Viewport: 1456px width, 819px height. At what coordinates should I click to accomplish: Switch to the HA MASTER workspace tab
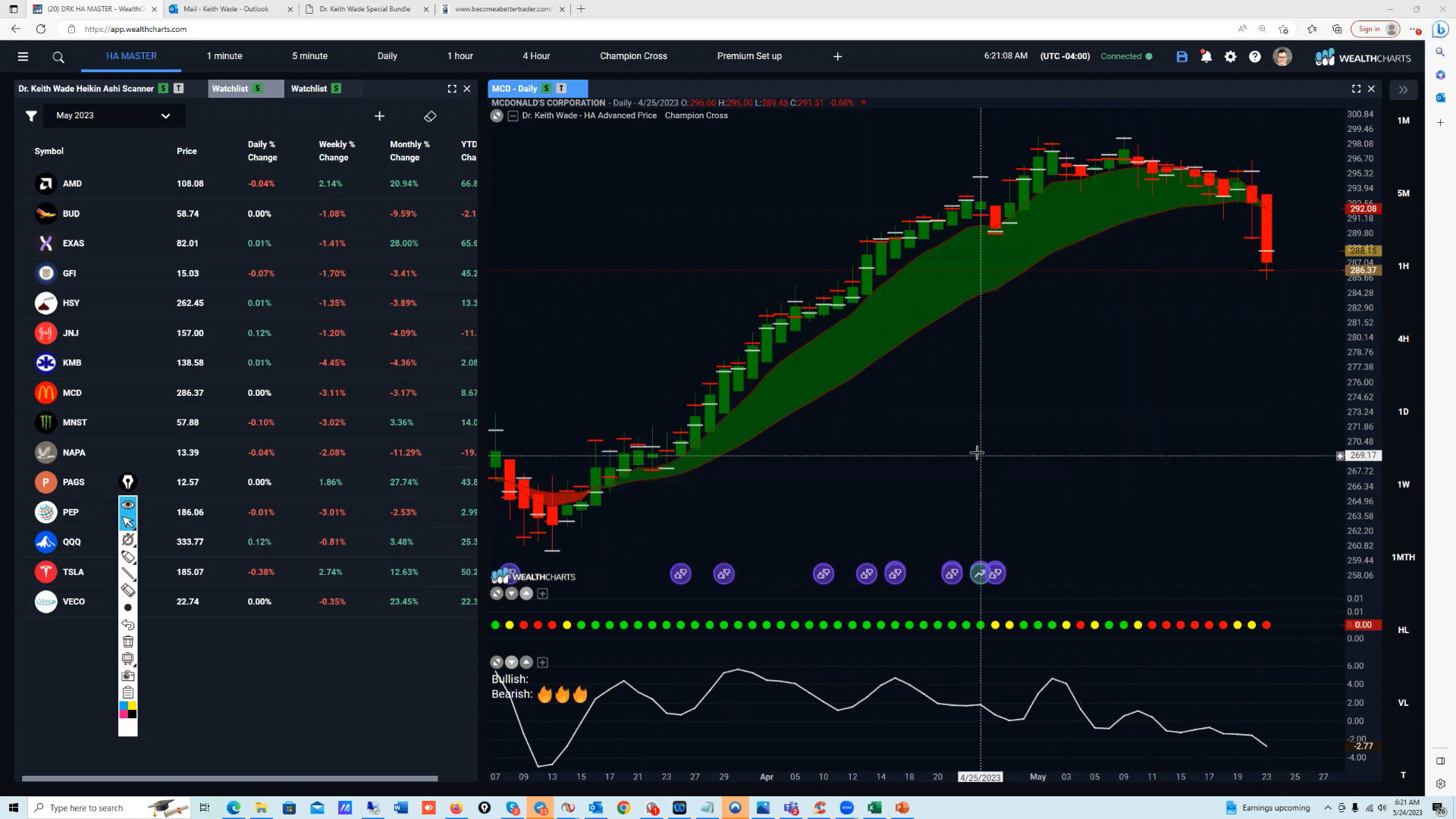pyautogui.click(x=131, y=56)
